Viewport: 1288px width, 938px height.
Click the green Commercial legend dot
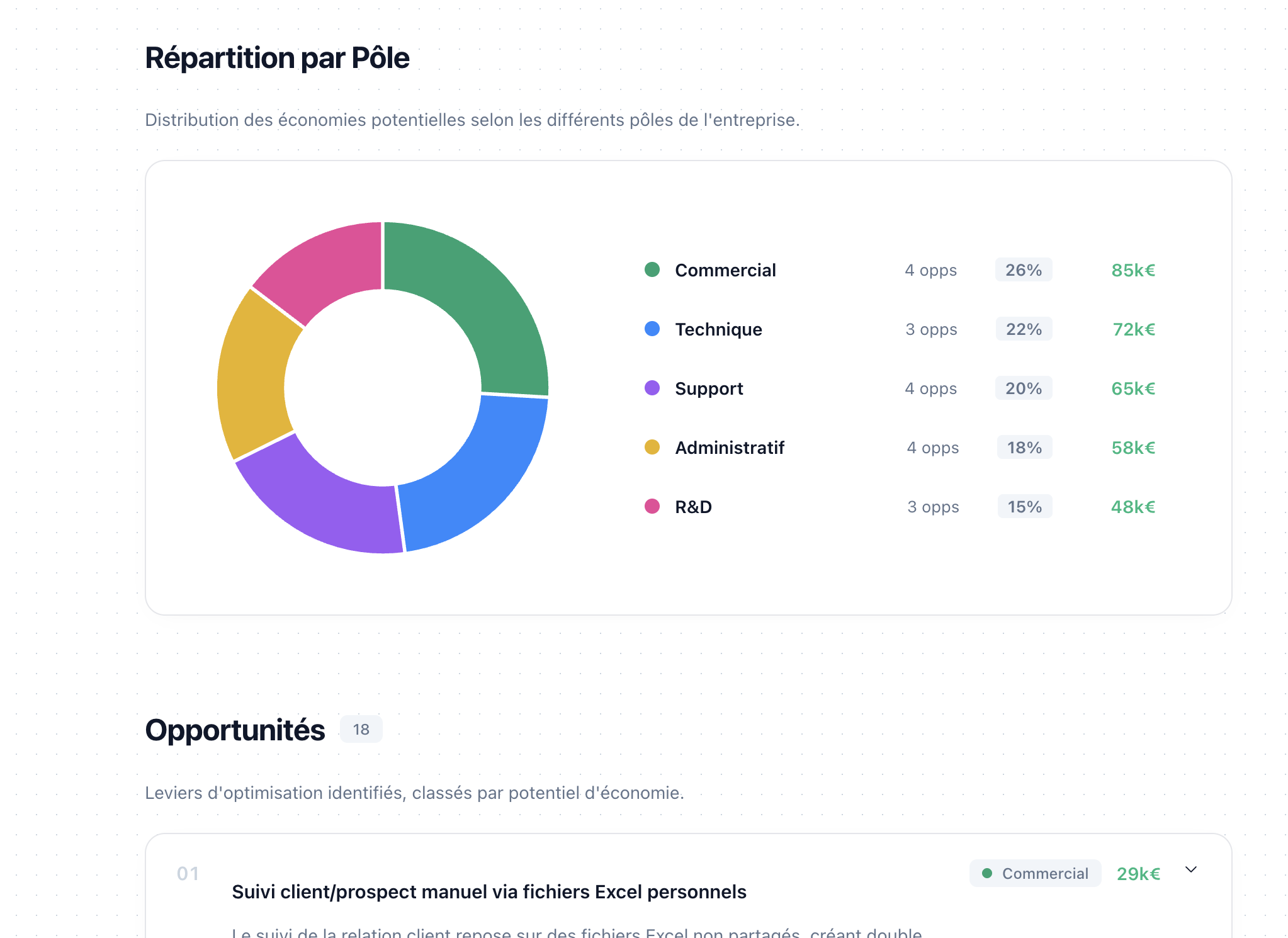[x=652, y=269]
